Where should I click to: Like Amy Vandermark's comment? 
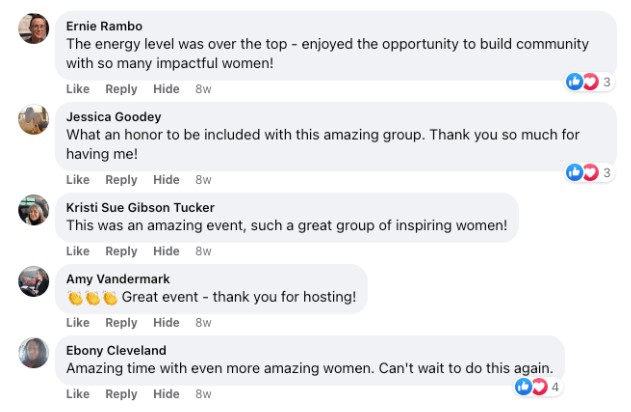(78, 323)
